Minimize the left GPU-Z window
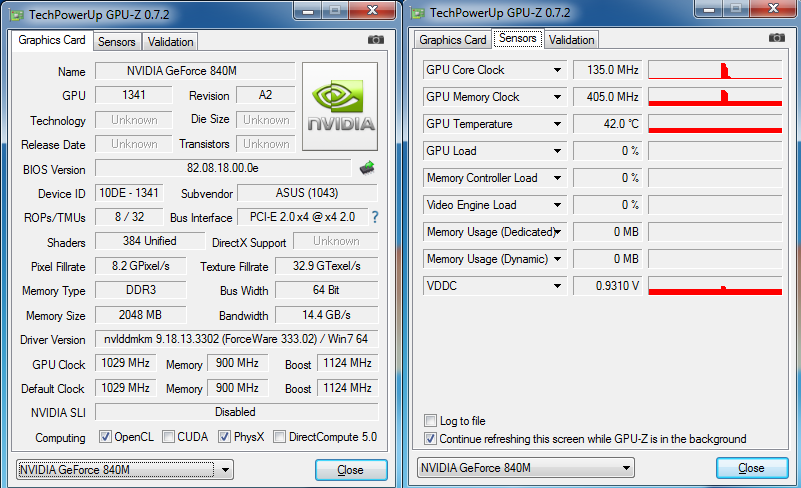The image size is (801, 488). coord(308,11)
